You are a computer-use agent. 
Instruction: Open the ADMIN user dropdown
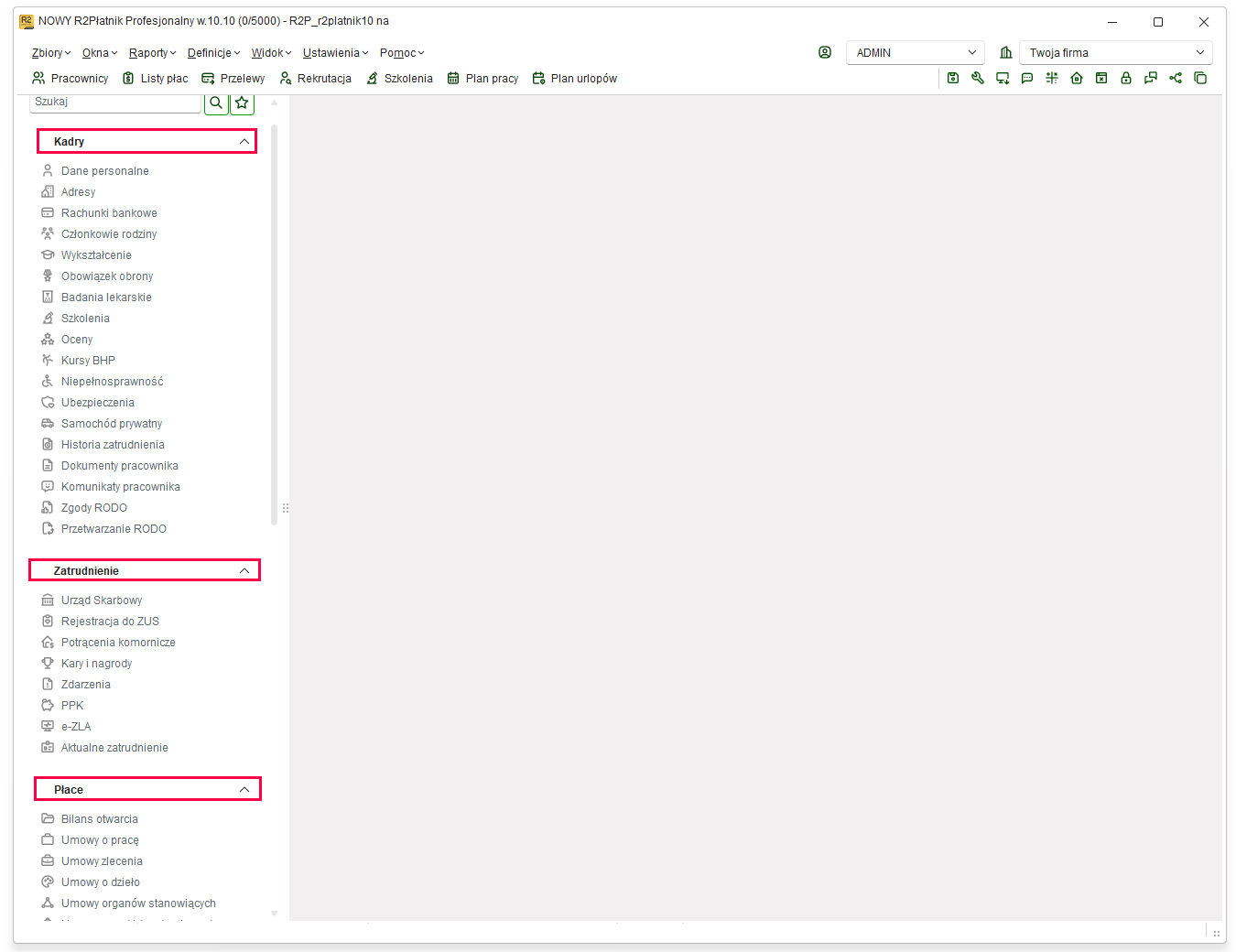pos(916,53)
